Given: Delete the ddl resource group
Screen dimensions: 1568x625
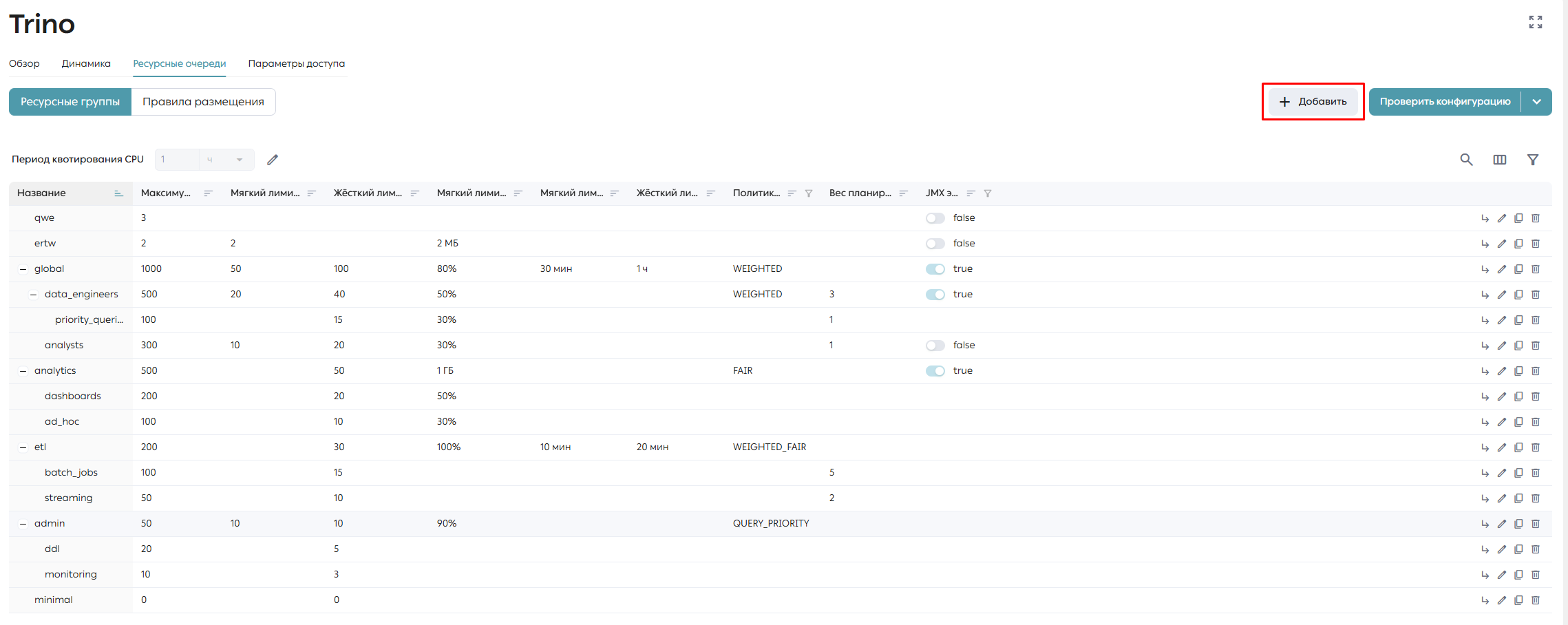Looking at the screenshot, I should (x=1535, y=549).
